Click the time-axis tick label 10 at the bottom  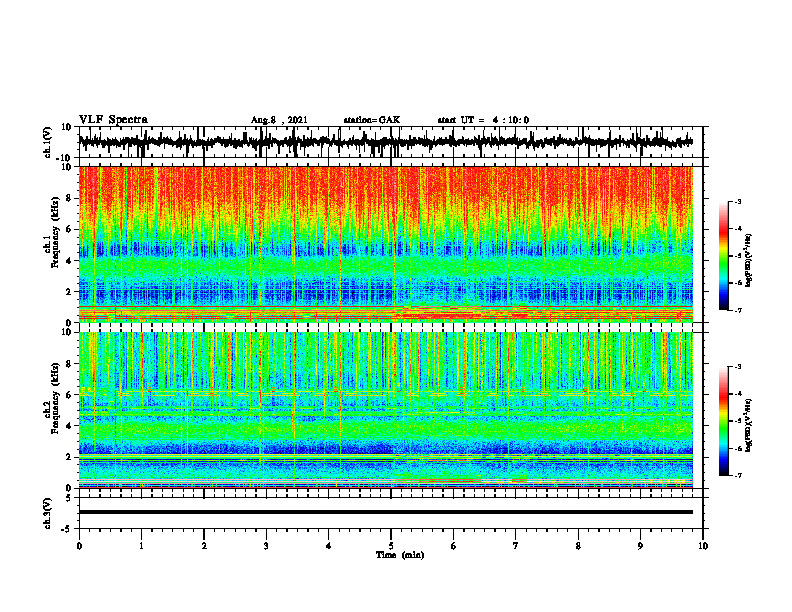(x=703, y=546)
